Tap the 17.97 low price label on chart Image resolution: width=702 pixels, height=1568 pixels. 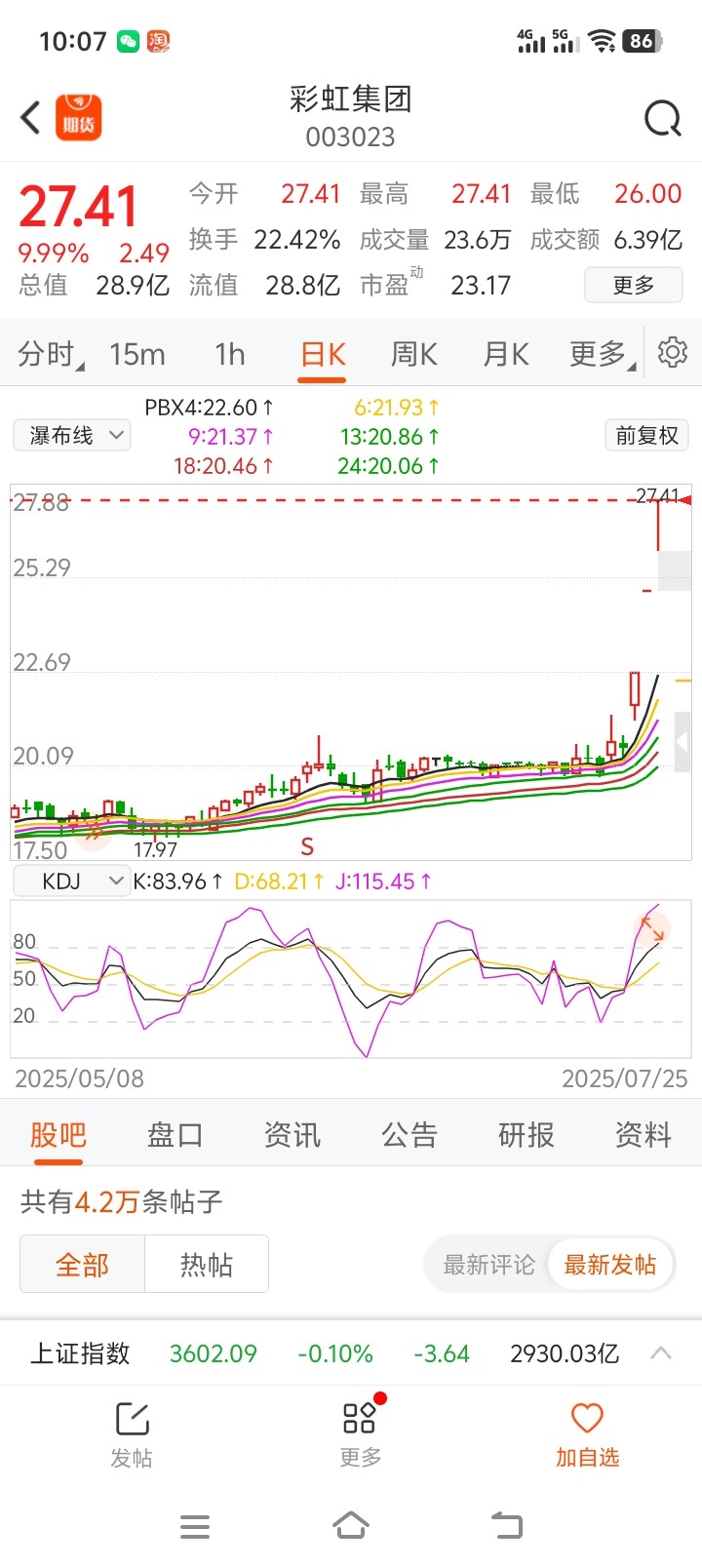click(155, 849)
